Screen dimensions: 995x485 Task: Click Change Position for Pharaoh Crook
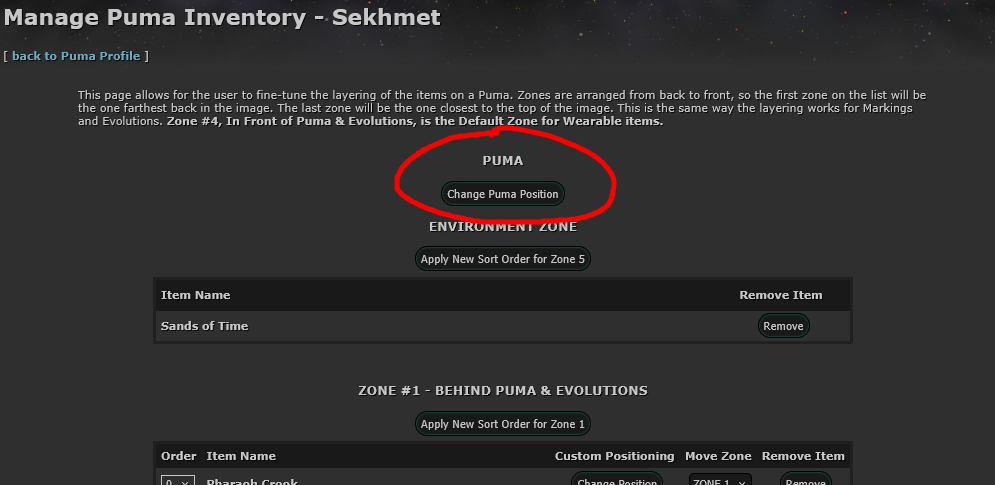coord(617,481)
